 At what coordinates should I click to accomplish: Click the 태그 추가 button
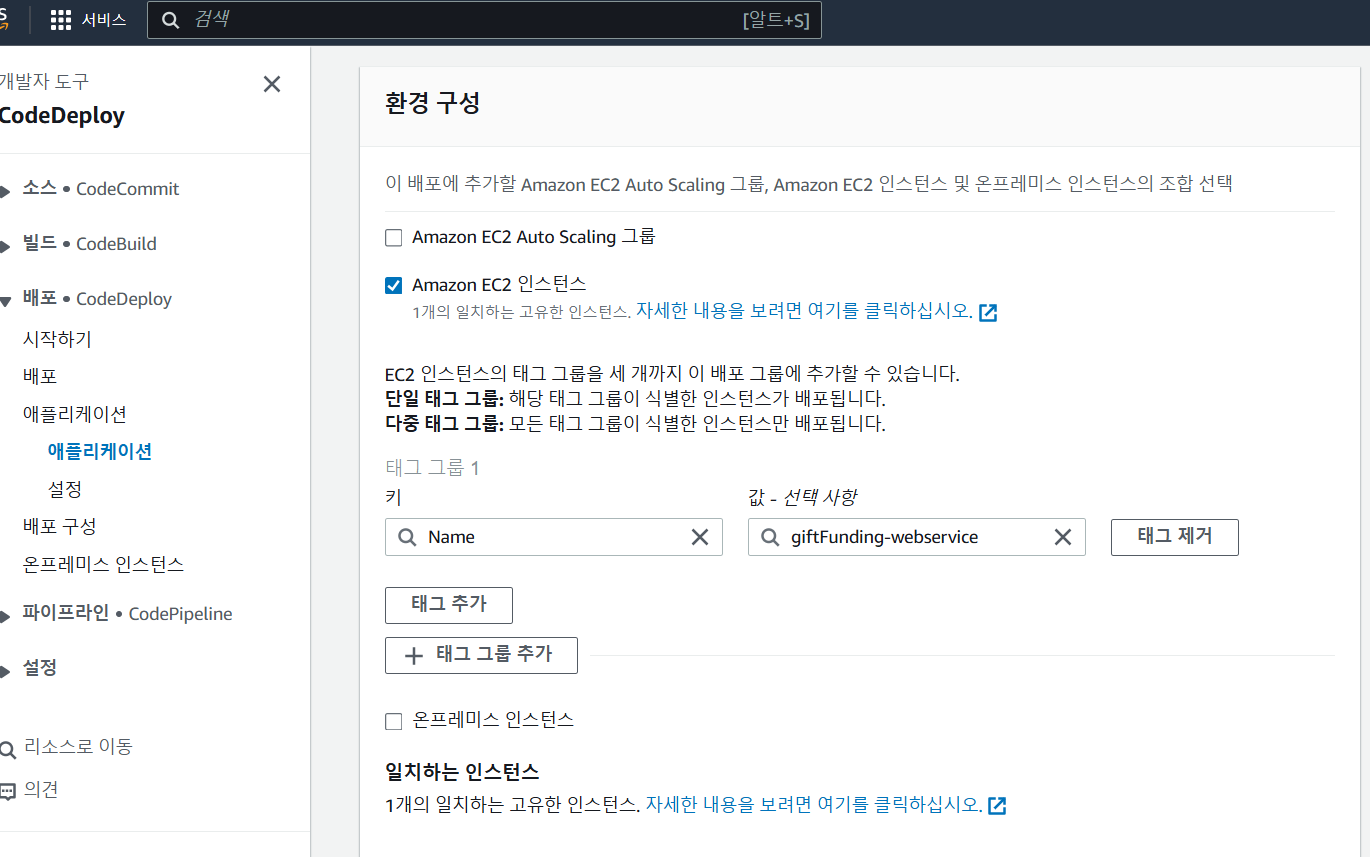coord(449,605)
